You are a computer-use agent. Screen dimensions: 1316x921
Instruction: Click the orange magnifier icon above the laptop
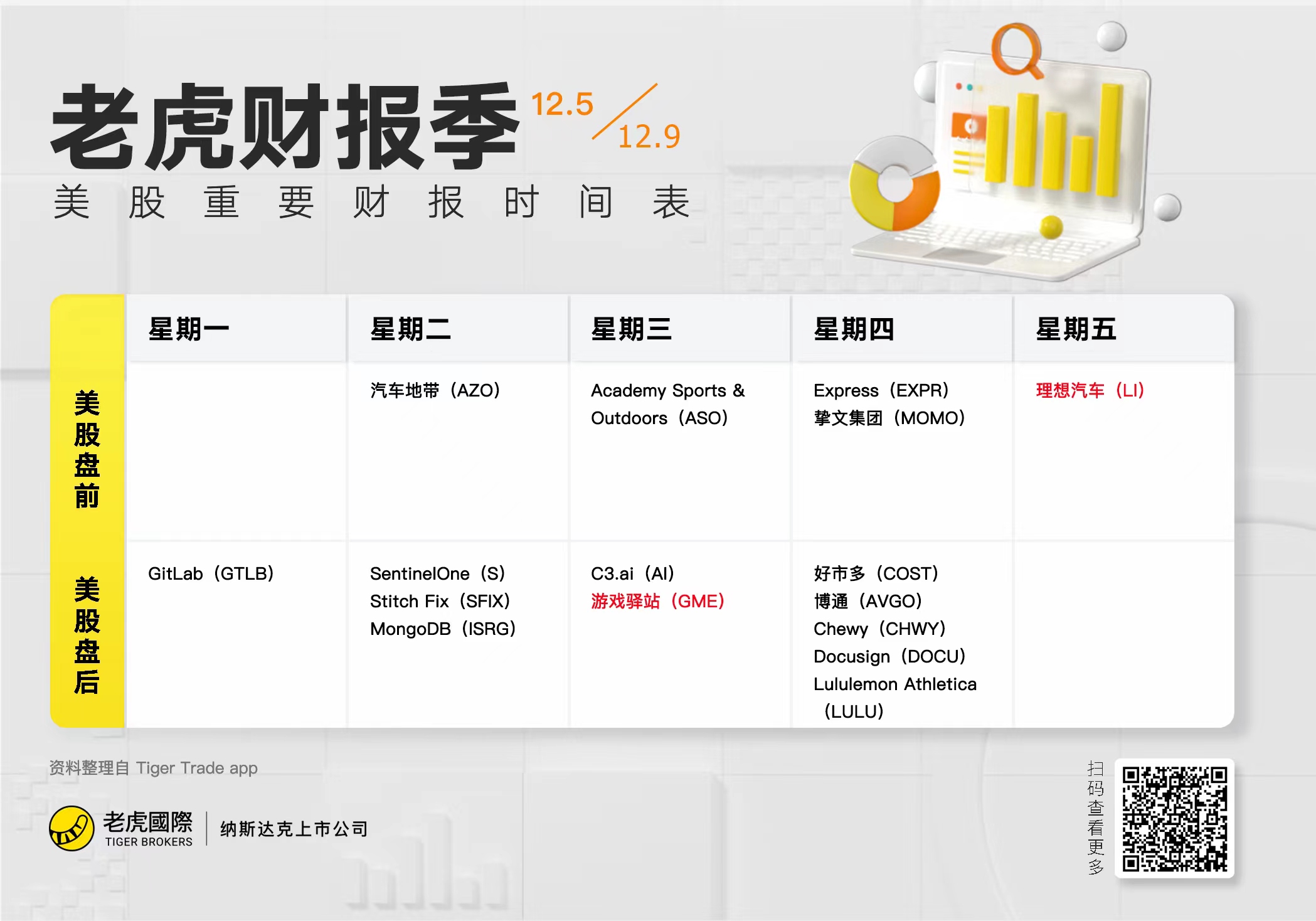[1017, 50]
